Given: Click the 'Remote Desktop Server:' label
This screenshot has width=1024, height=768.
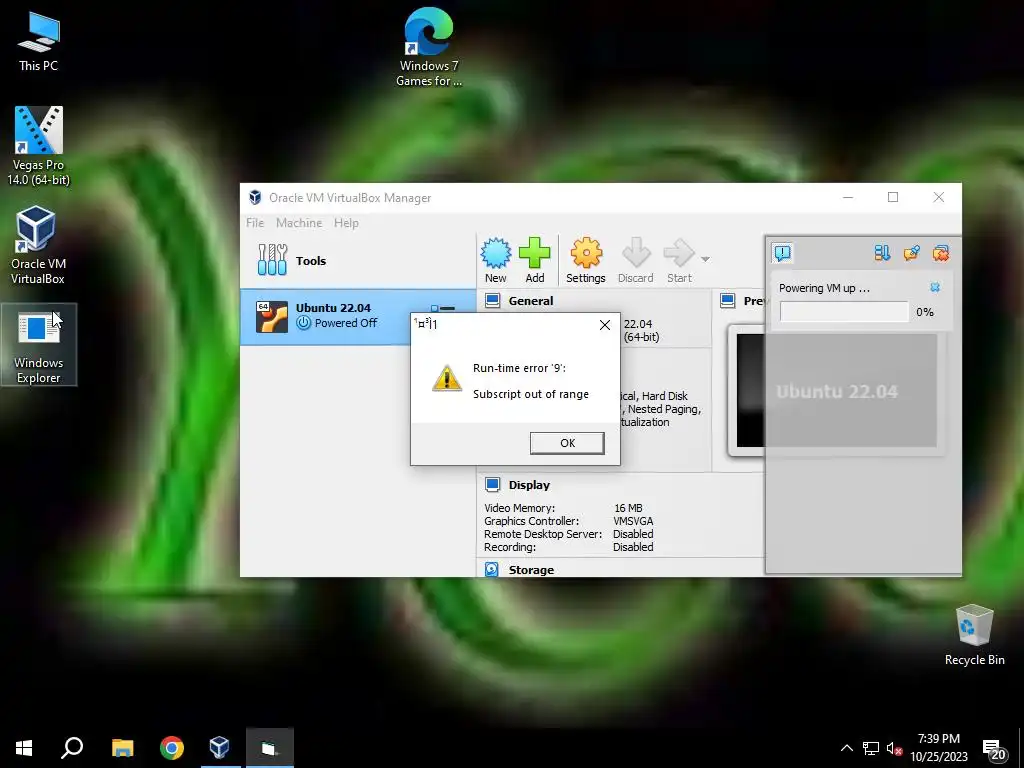Looking at the screenshot, I should click(543, 534).
